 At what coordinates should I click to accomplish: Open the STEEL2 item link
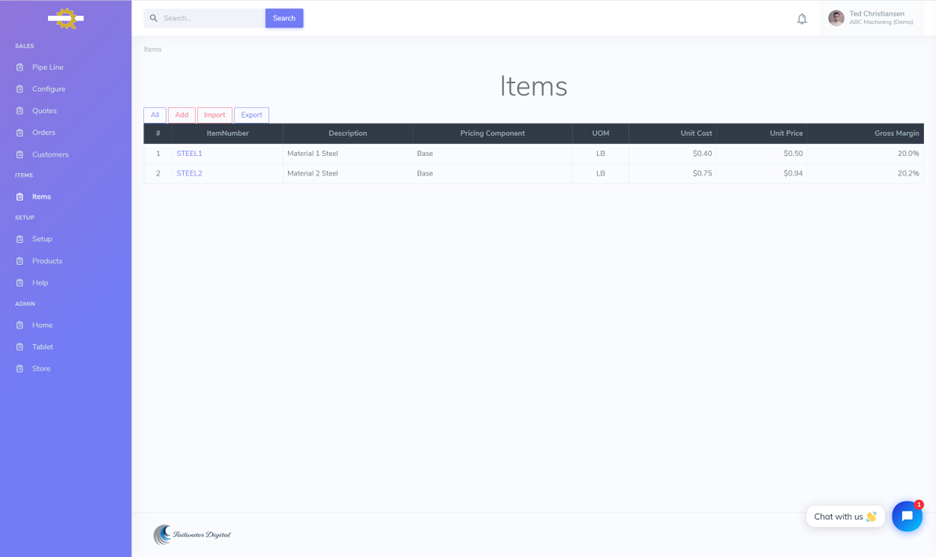click(189, 174)
